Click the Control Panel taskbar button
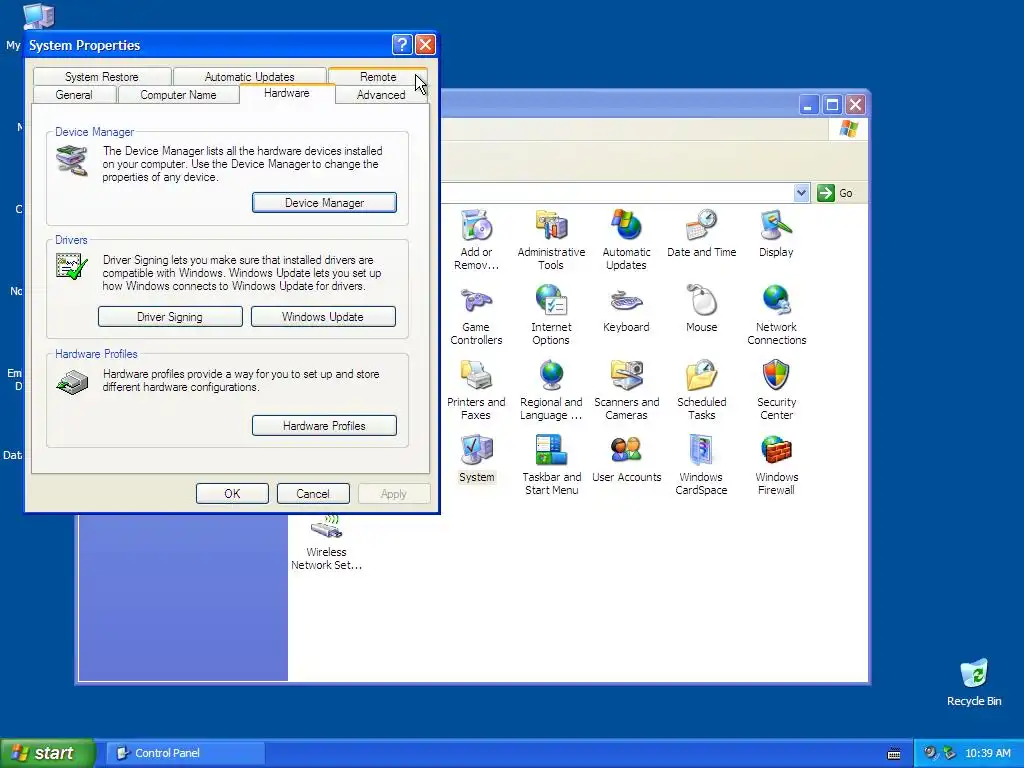1024x768 pixels. (185, 753)
